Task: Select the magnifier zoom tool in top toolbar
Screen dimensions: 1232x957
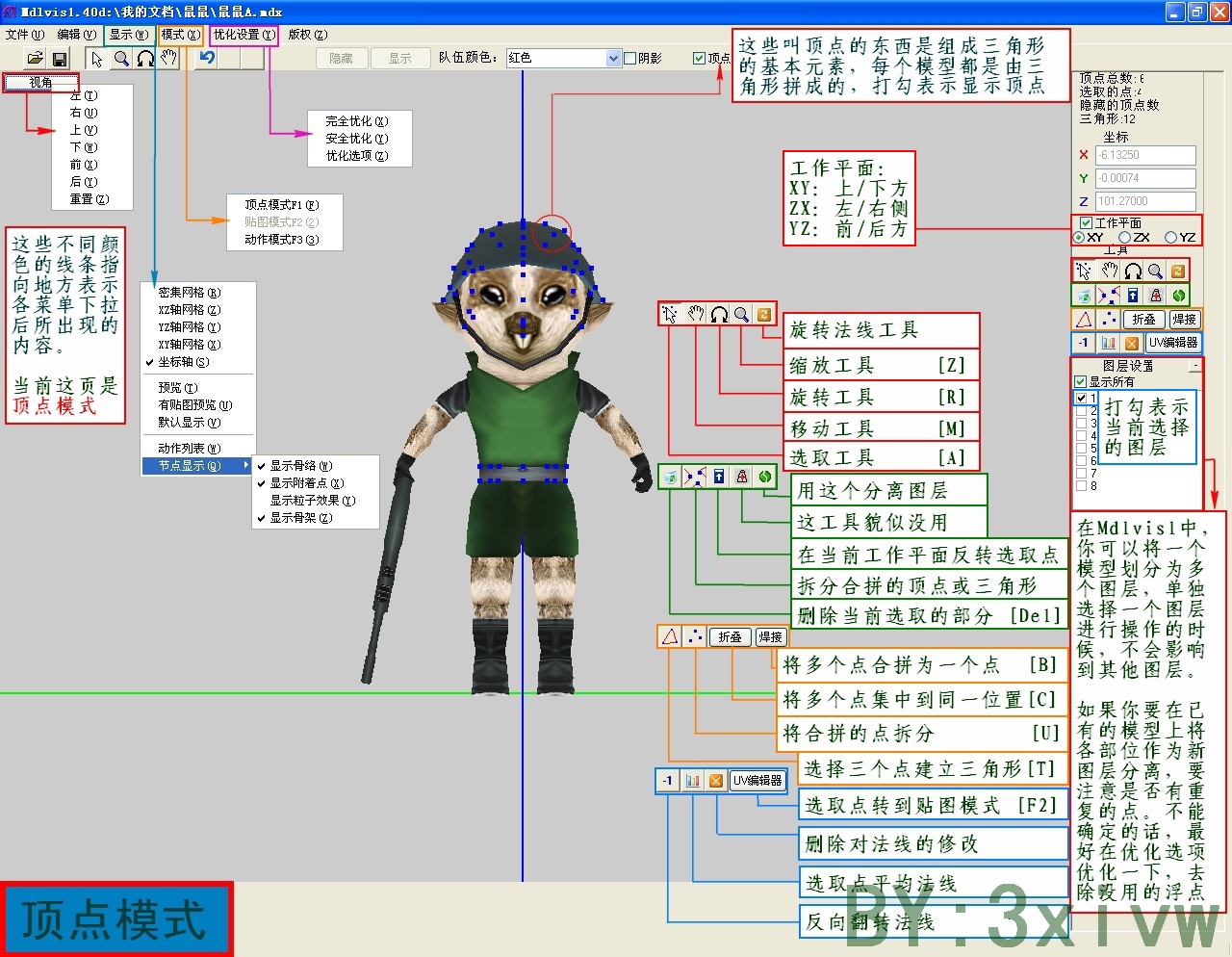Action: (x=121, y=59)
